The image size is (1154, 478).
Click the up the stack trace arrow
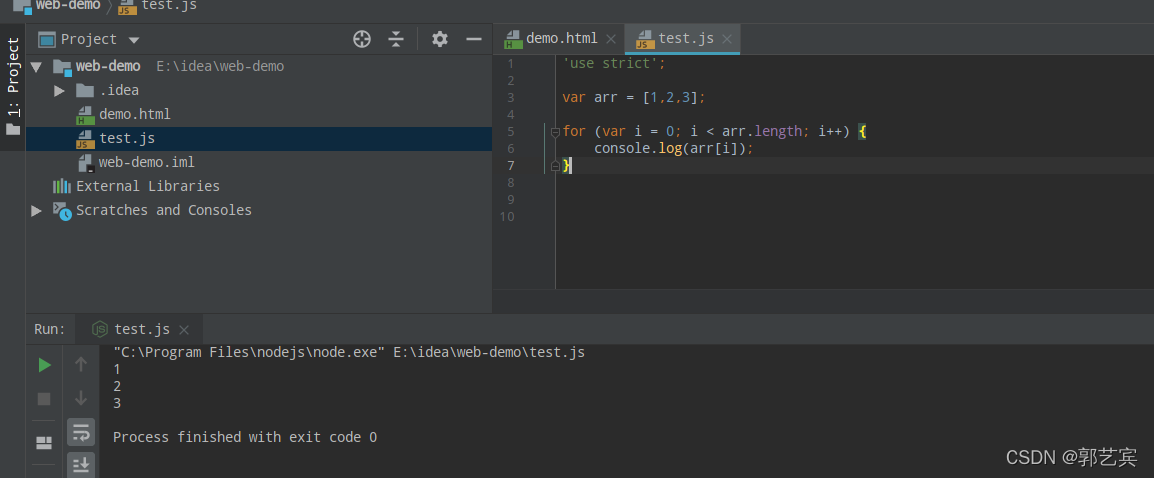point(81,364)
